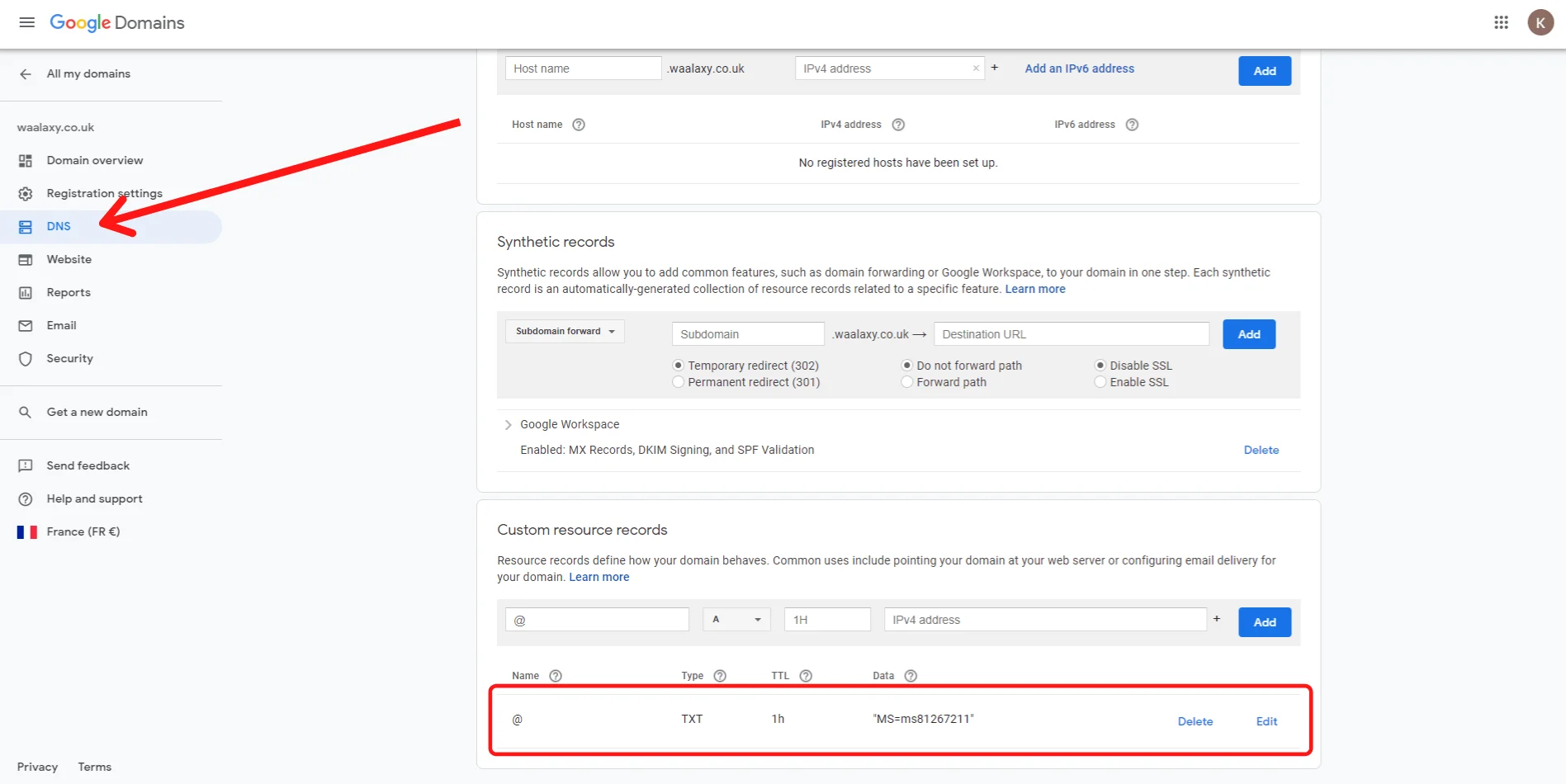This screenshot has height=784, width=1566.
Task: Open help for TTL column
Action: click(806, 676)
